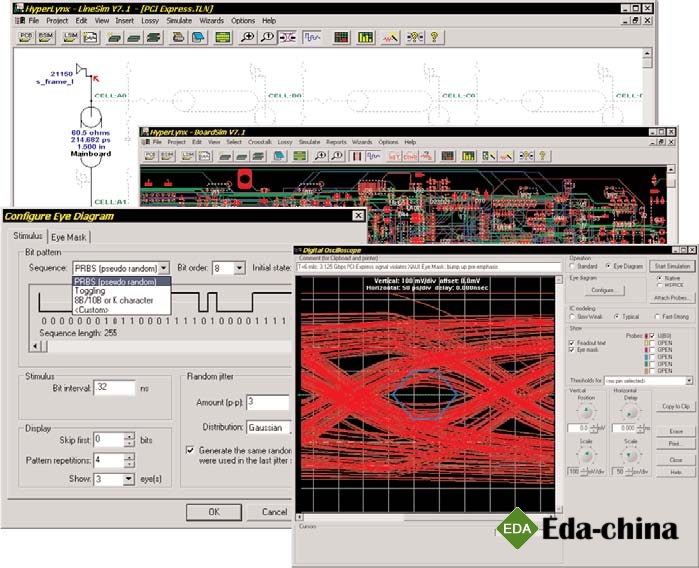The image size is (699, 568).
Task: Select Typical IC modeling option
Action: (616, 317)
